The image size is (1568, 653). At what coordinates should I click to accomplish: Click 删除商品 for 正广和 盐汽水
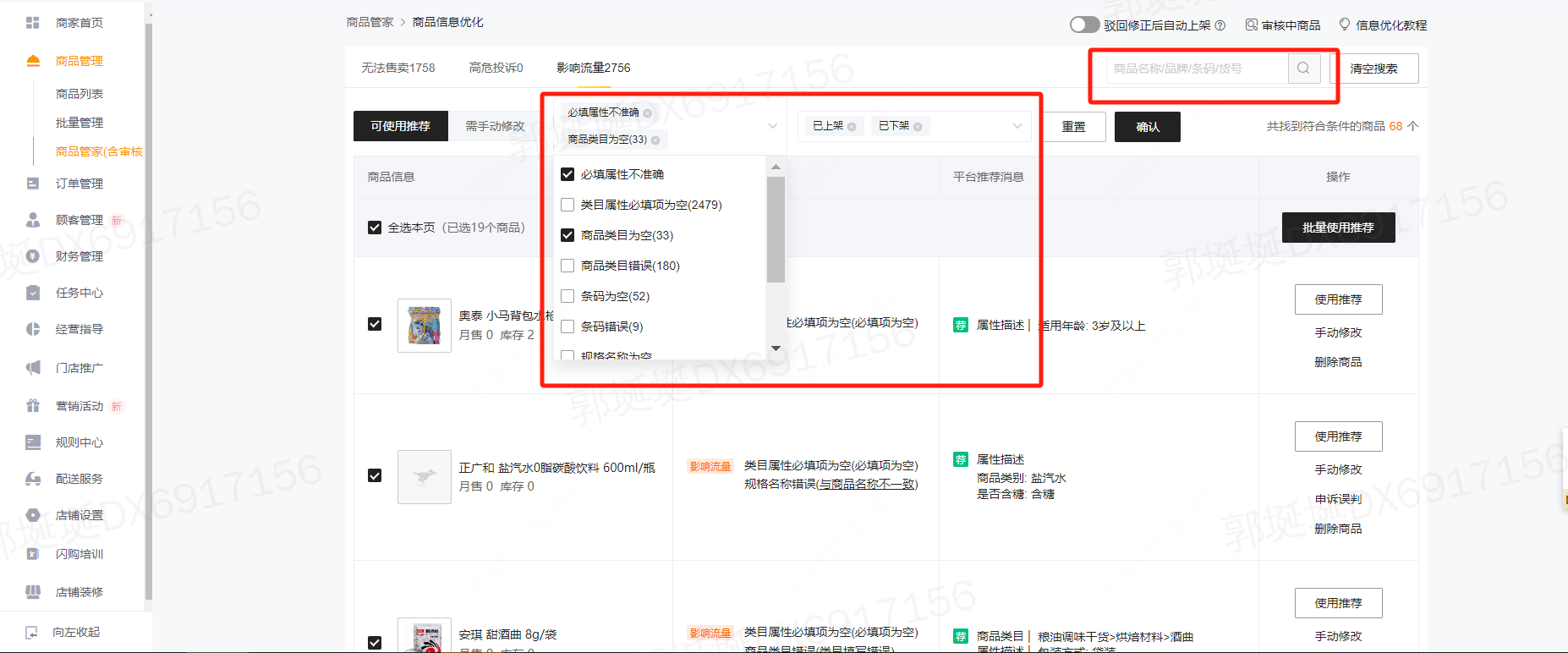point(1339,529)
